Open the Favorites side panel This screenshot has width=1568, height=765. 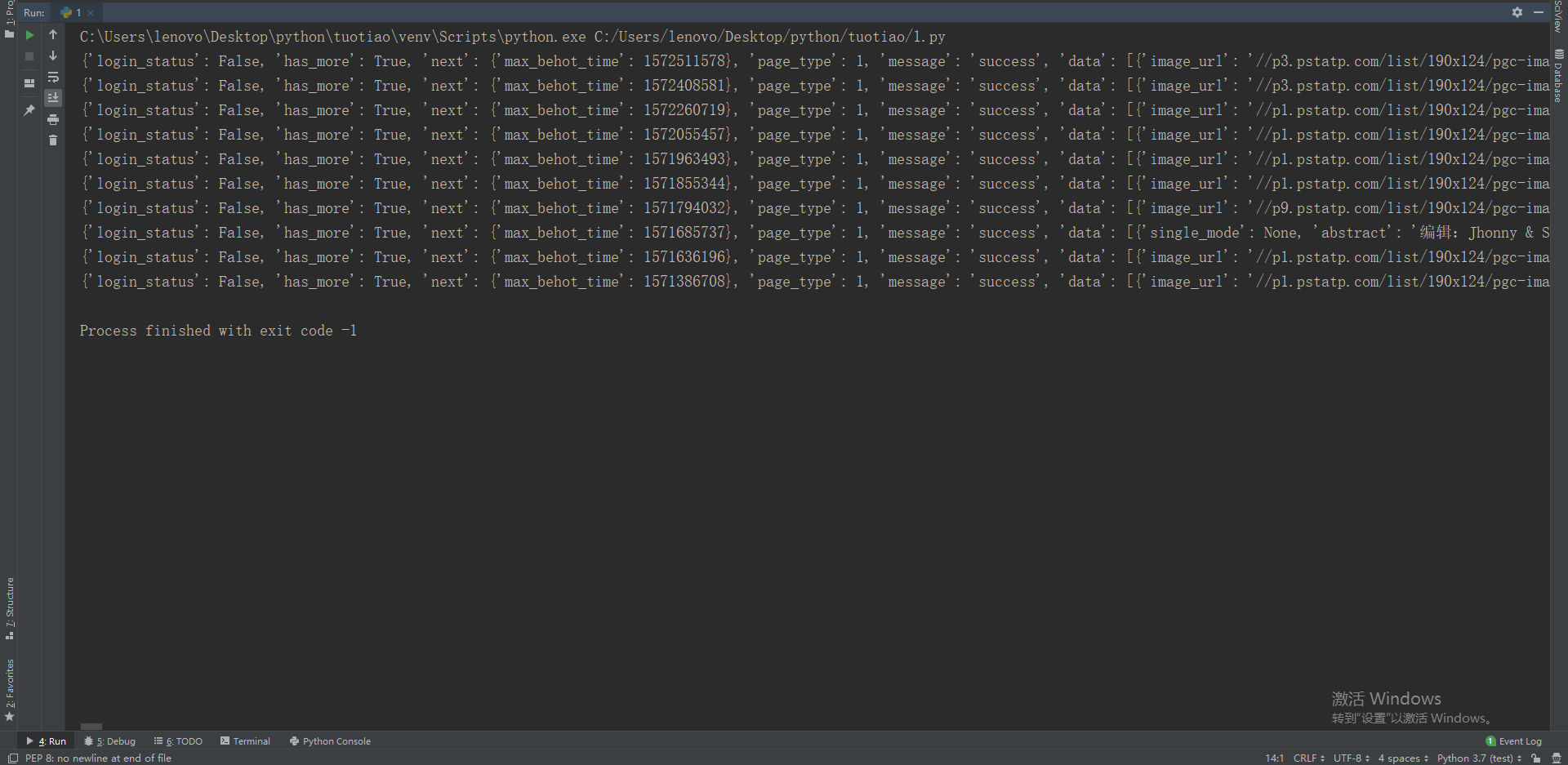pyautogui.click(x=9, y=691)
